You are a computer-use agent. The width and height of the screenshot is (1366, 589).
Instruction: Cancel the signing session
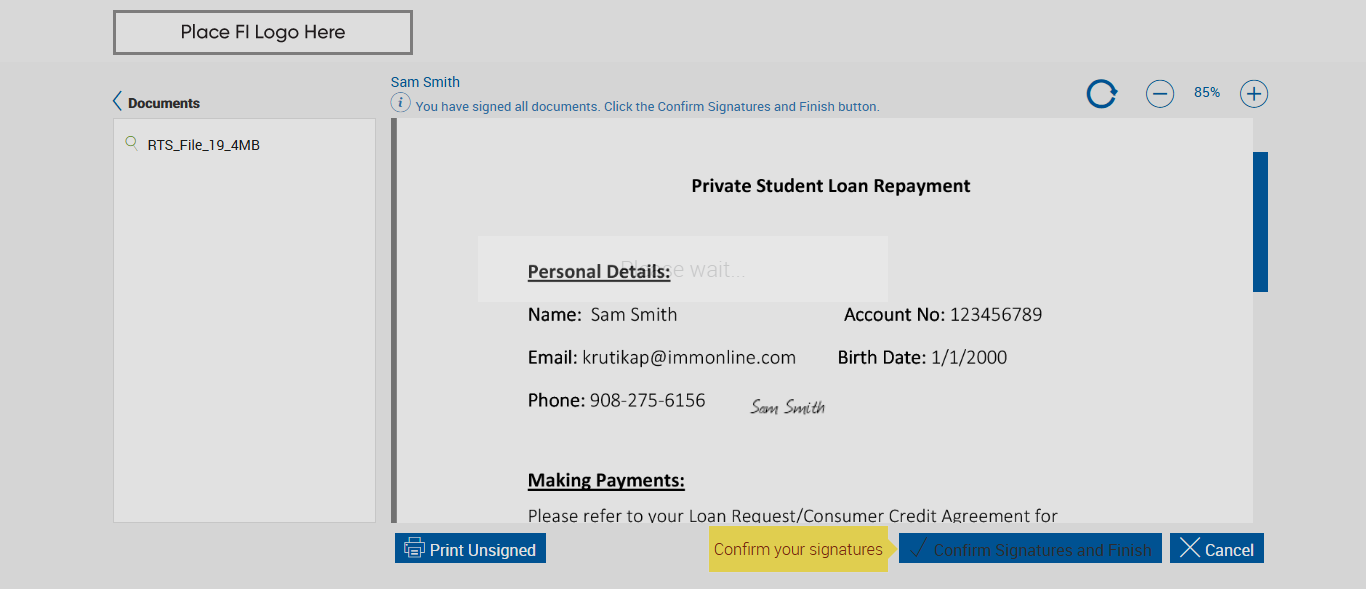click(1217, 548)
